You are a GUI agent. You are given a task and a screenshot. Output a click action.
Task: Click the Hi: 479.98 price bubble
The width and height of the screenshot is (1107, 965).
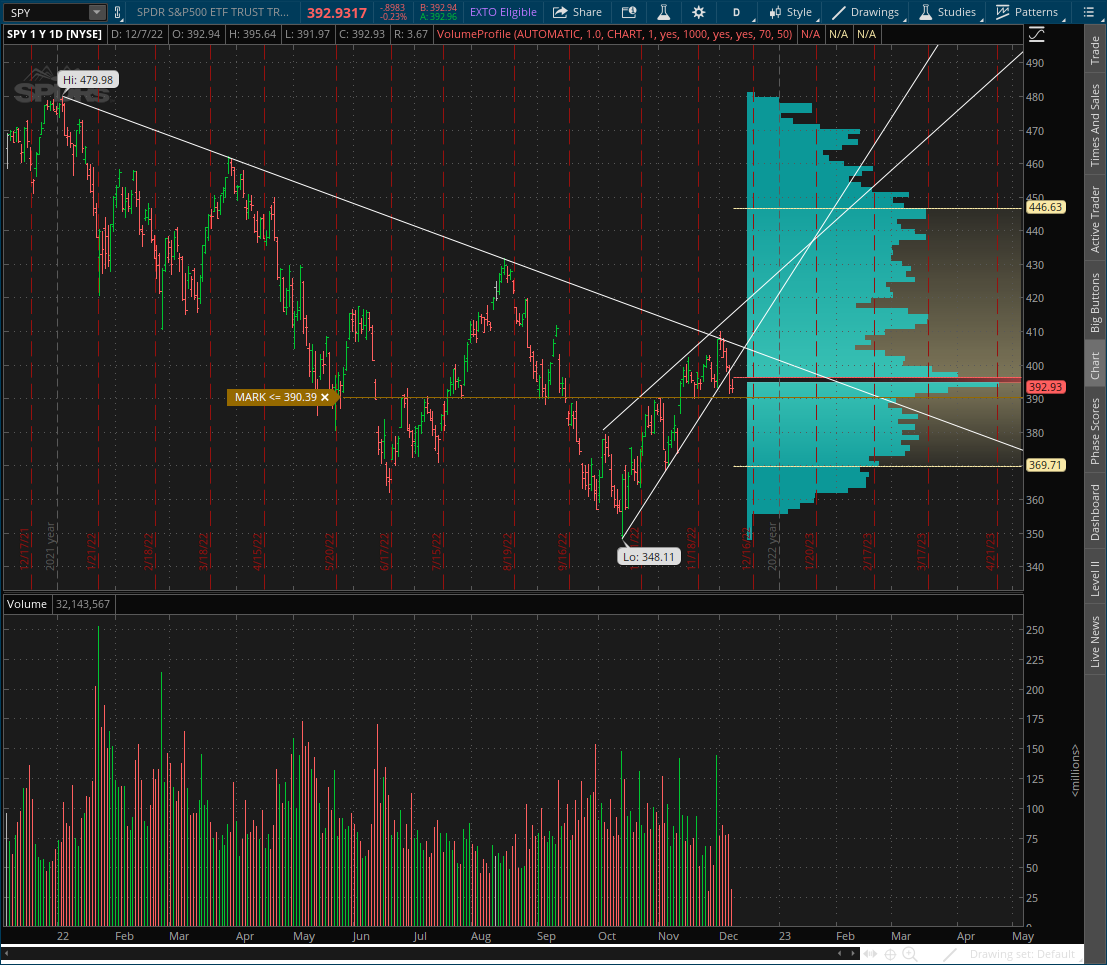tap(88, 80)
